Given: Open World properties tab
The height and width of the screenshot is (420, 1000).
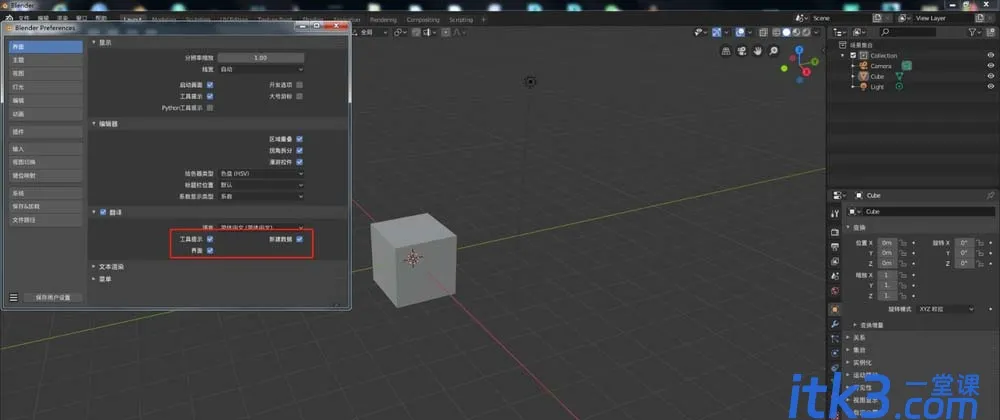Looking at the screenshot, I should 835,291.
